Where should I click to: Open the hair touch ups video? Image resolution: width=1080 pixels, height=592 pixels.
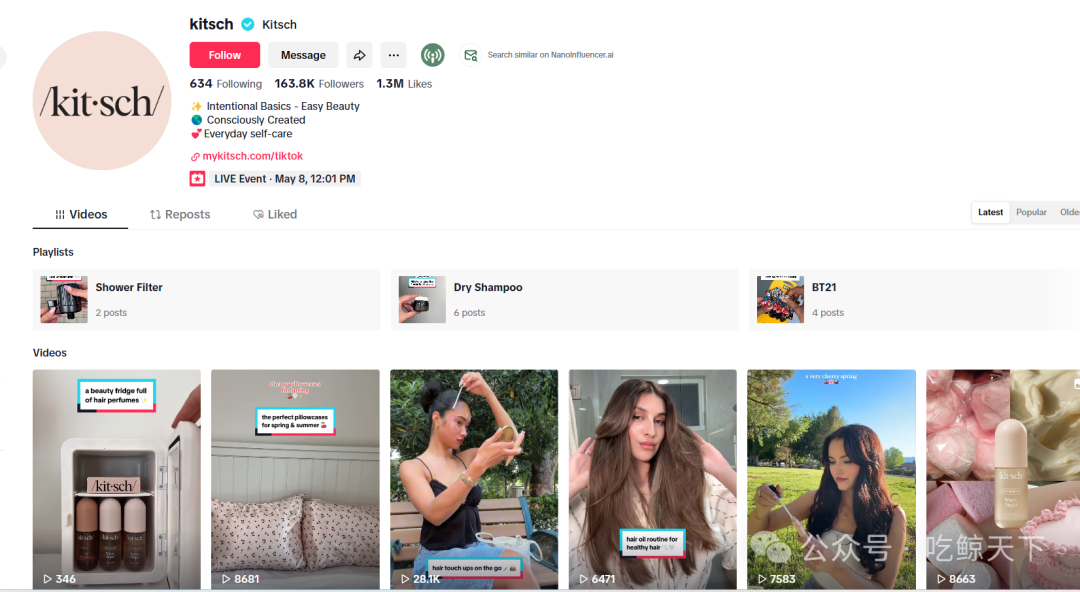[x=475, y=479]
